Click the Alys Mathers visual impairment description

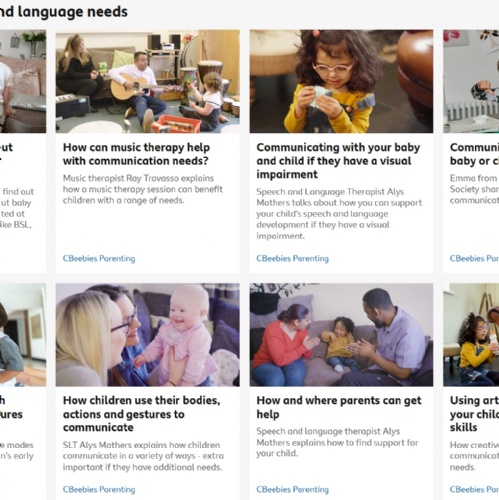pyautogui.click(x=339, y=214)
